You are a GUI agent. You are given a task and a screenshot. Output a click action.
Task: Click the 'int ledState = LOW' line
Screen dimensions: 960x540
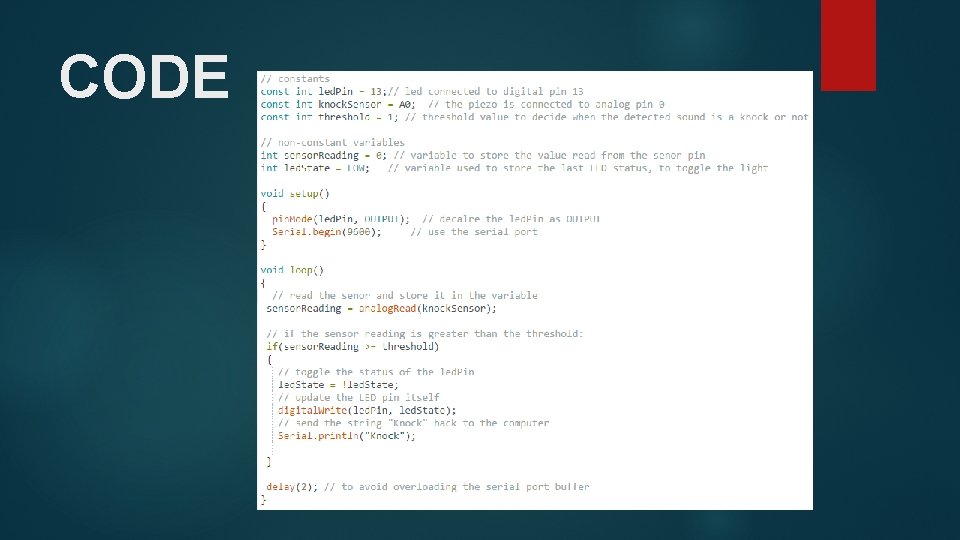(x=514, y=168)
